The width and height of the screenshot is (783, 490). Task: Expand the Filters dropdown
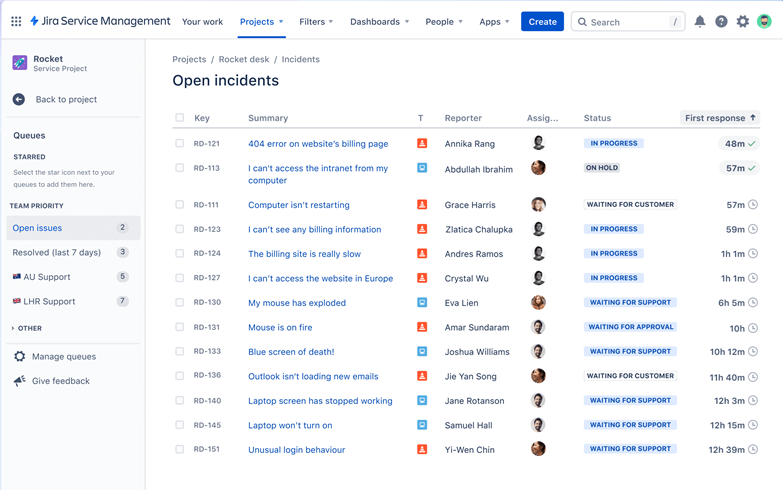coord(316,21)
